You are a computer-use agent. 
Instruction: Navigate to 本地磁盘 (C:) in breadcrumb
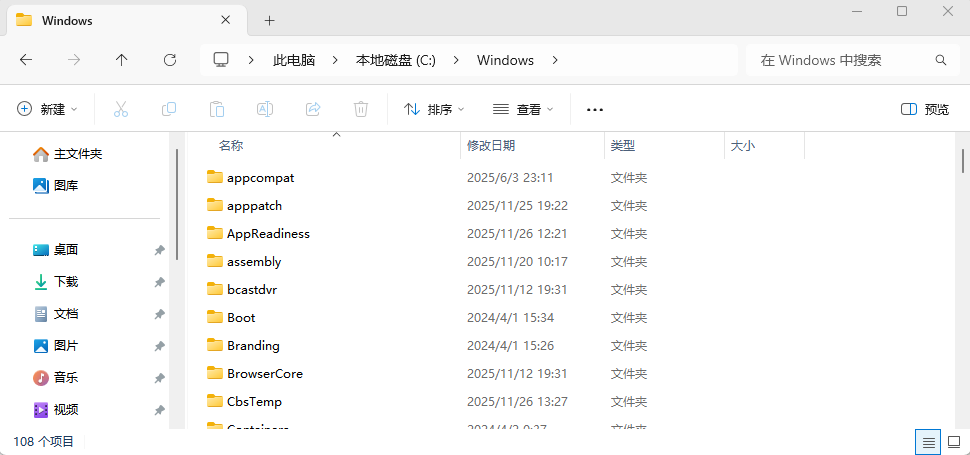[x=396, y=60]
